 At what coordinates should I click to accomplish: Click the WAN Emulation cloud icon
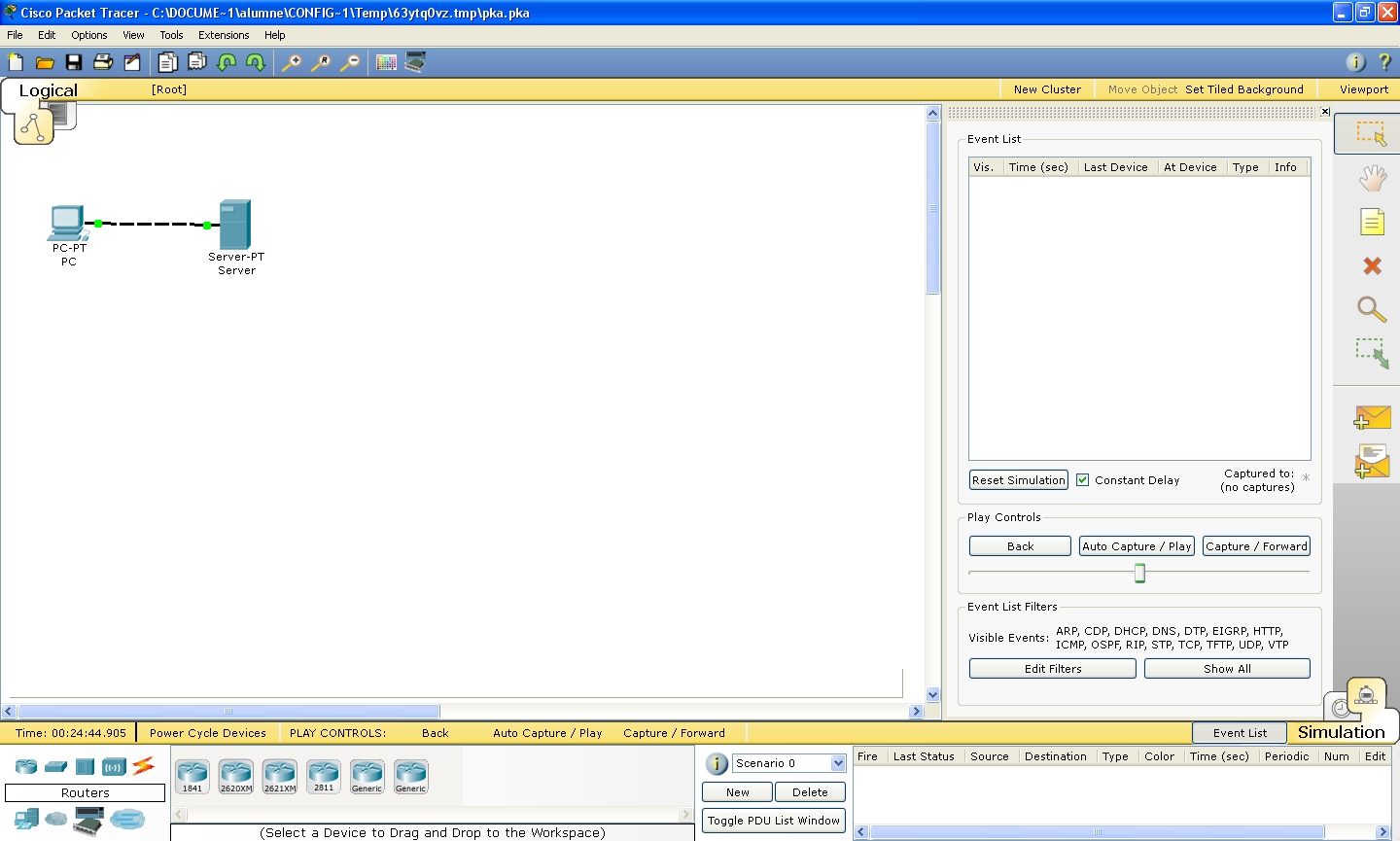[56, 820]
